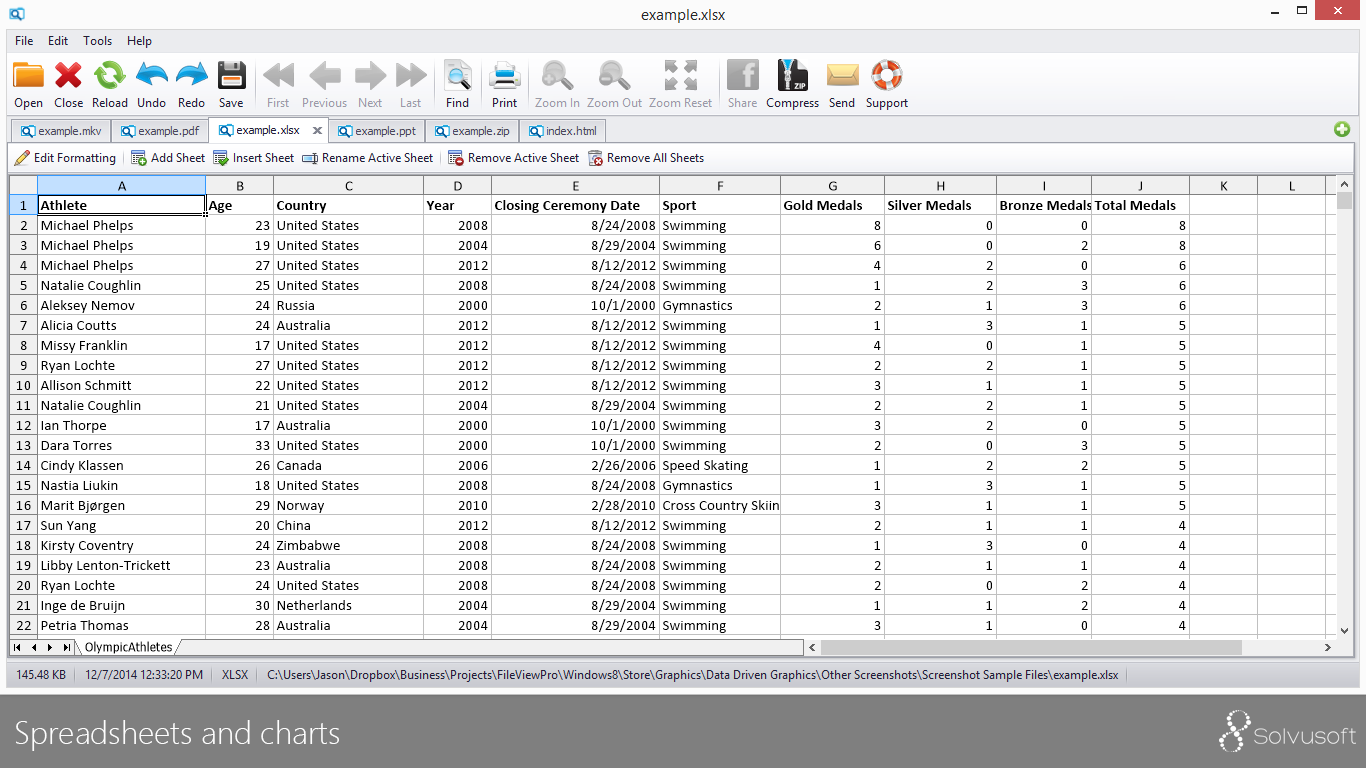This screenshot has height=768, width=1366.
Task: Switch to the example.pdf tab
Action: (159, 131)
